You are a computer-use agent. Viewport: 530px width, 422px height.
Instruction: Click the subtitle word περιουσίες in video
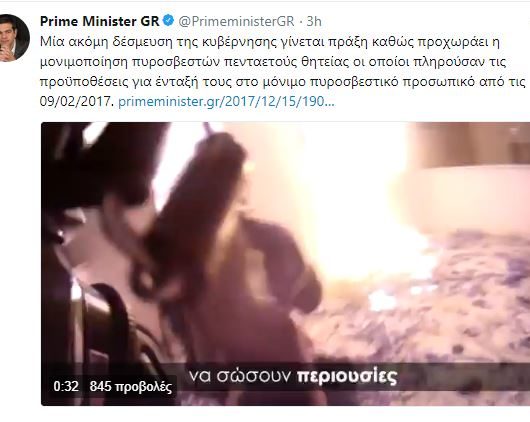click(346, 376)
